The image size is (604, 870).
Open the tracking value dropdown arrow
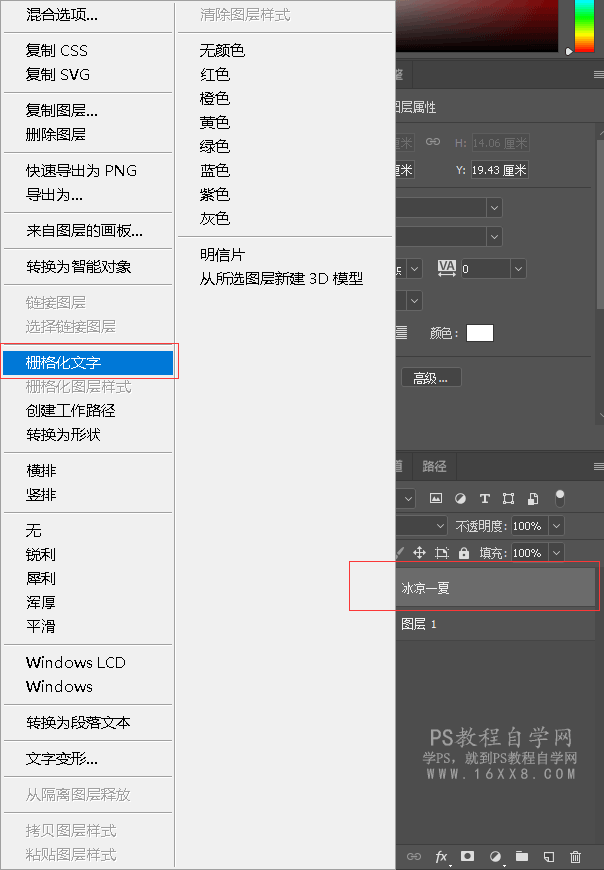point(518,269)
